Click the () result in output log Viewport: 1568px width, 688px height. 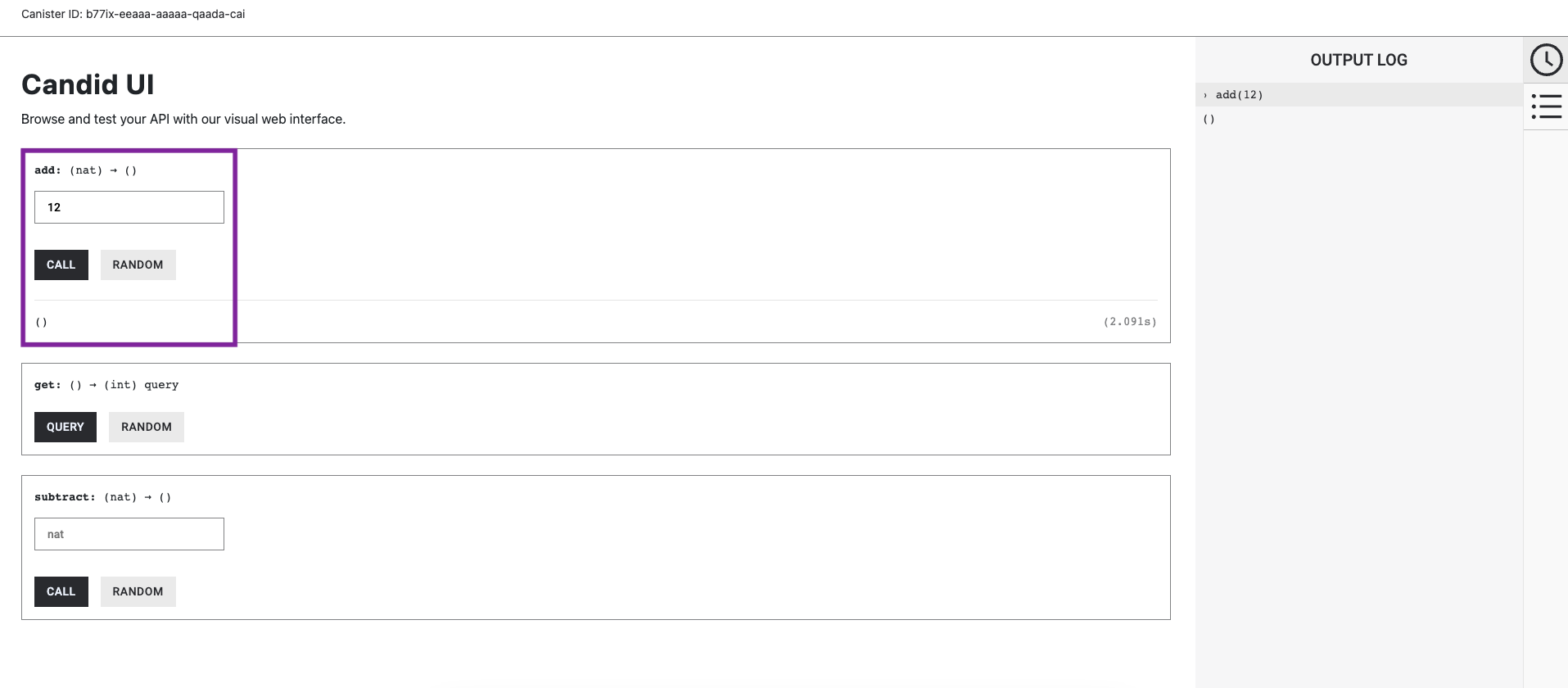pos(1209,120)
